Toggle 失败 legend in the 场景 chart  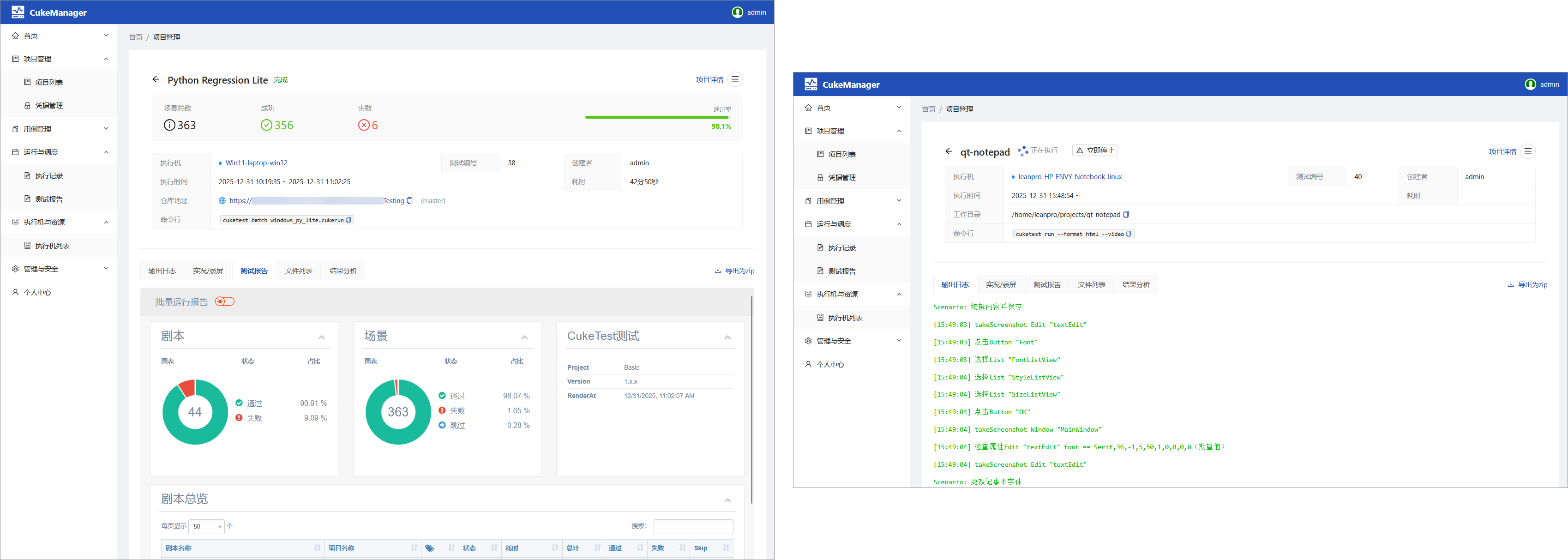(451, 411)
